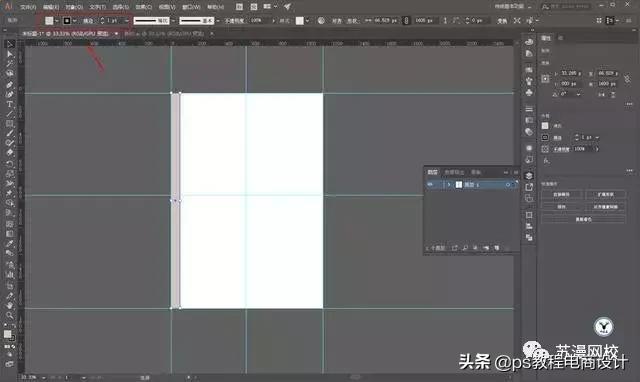
Task: Click the Recolor Artwork icon in control bar
Action: tap(321, 20)
